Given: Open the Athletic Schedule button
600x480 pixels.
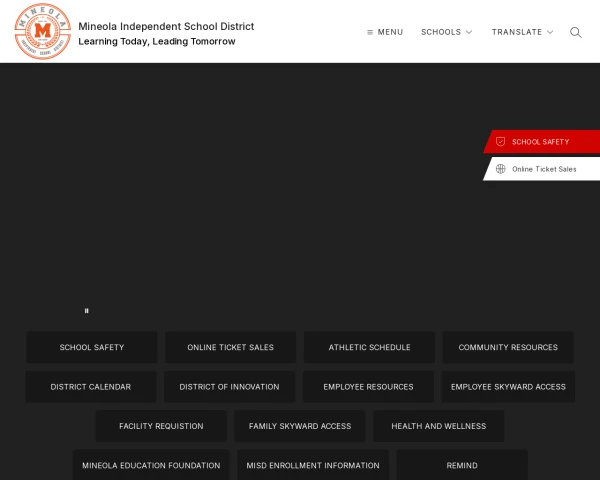Looking at the screenshot, I should [369, 347].
